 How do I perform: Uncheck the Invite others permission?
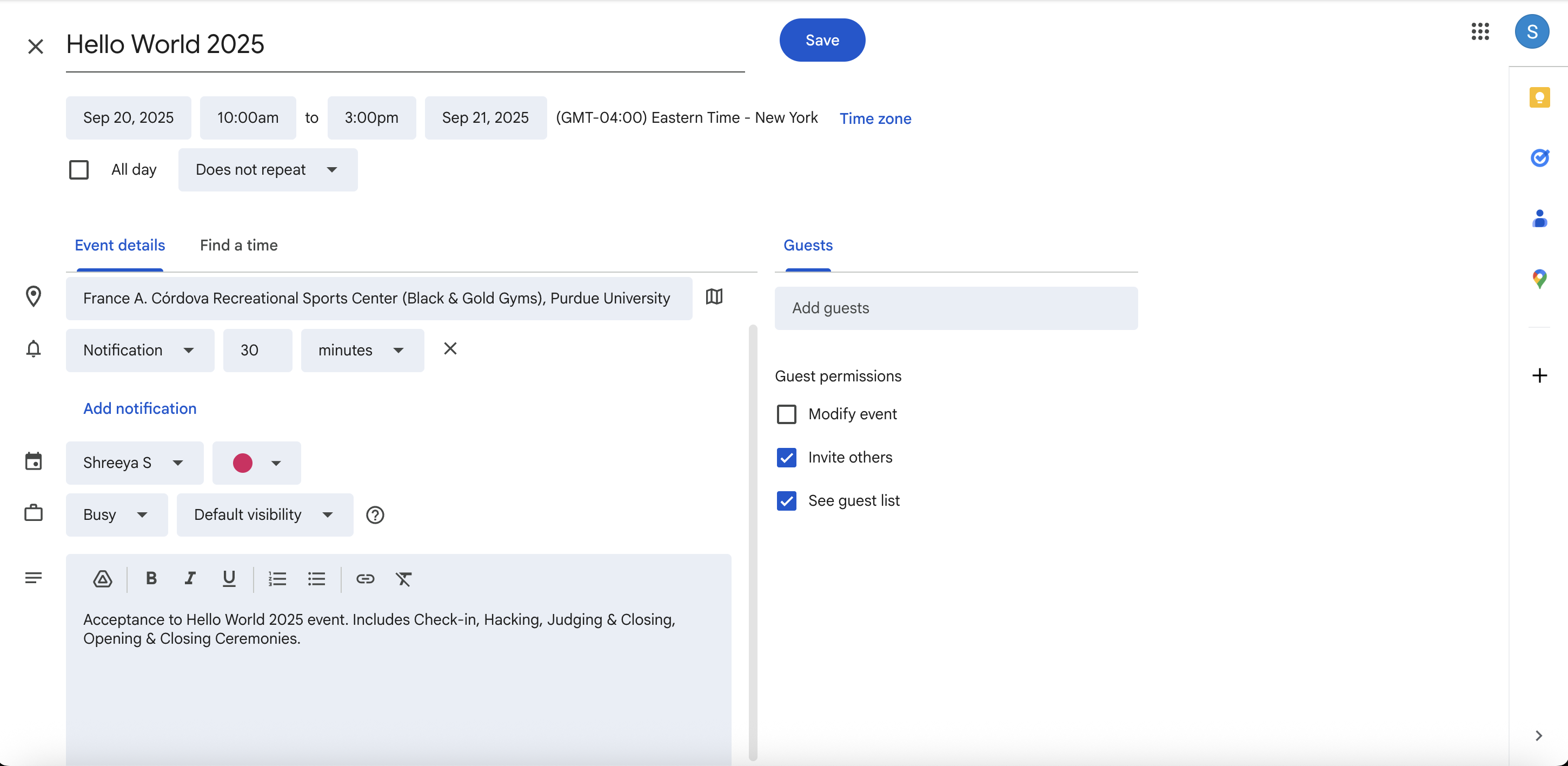coord(787,457)
